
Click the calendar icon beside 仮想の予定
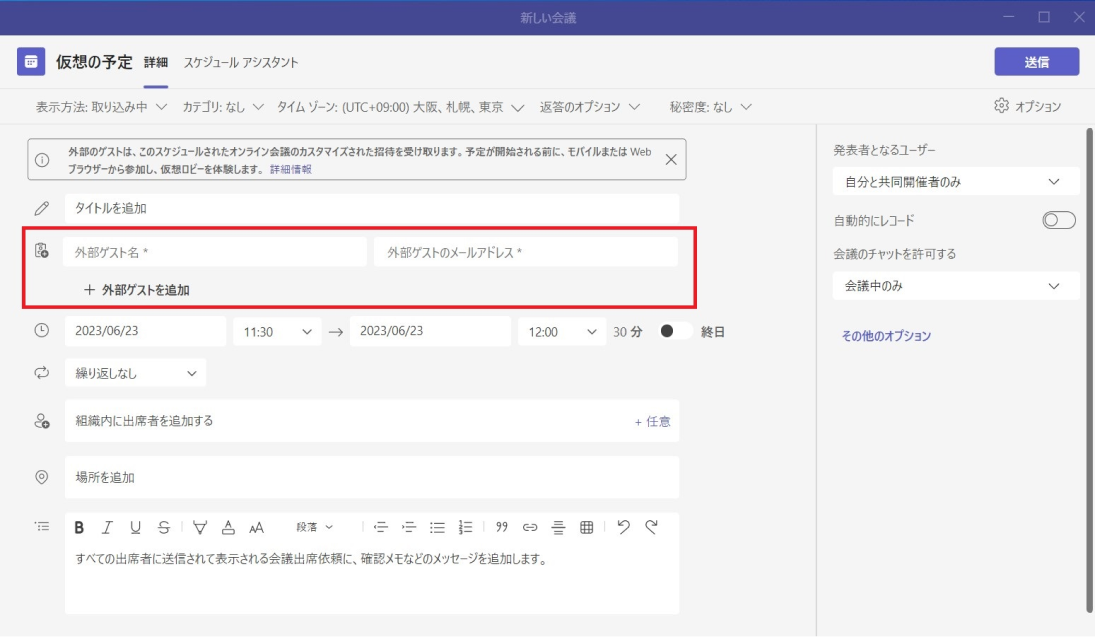click(31, 61)
